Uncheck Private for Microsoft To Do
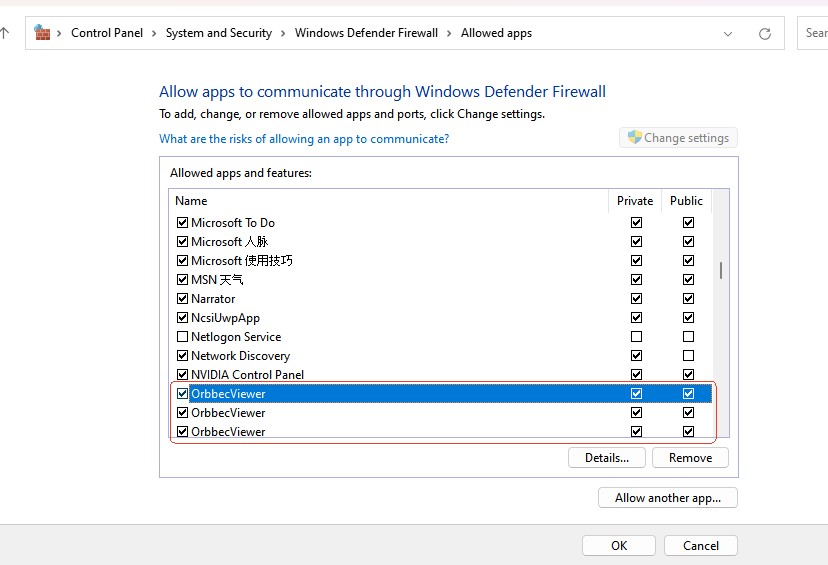 (636, 223)
